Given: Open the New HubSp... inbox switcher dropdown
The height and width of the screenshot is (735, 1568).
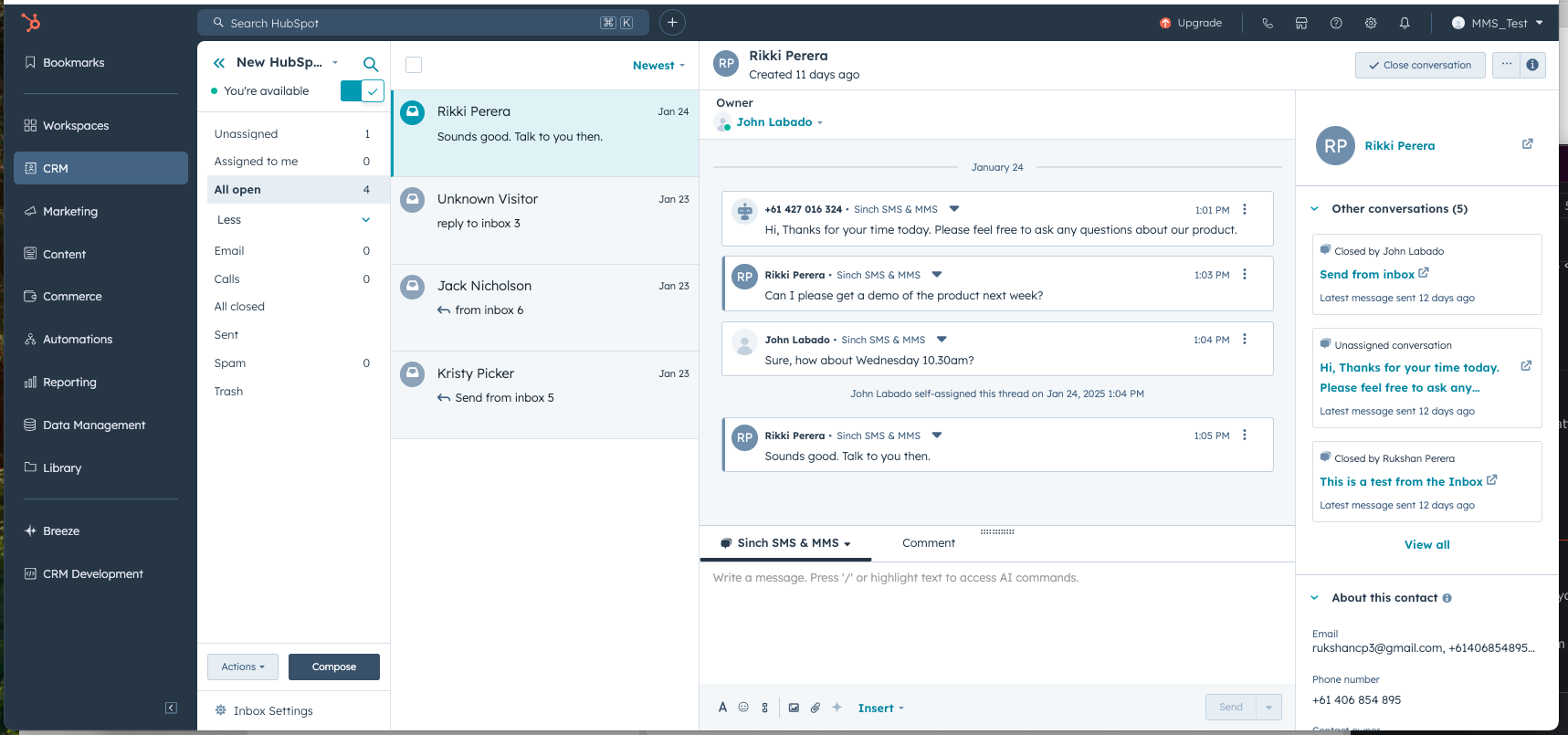Looking at the screenshot, I should [x=286, y=62].
